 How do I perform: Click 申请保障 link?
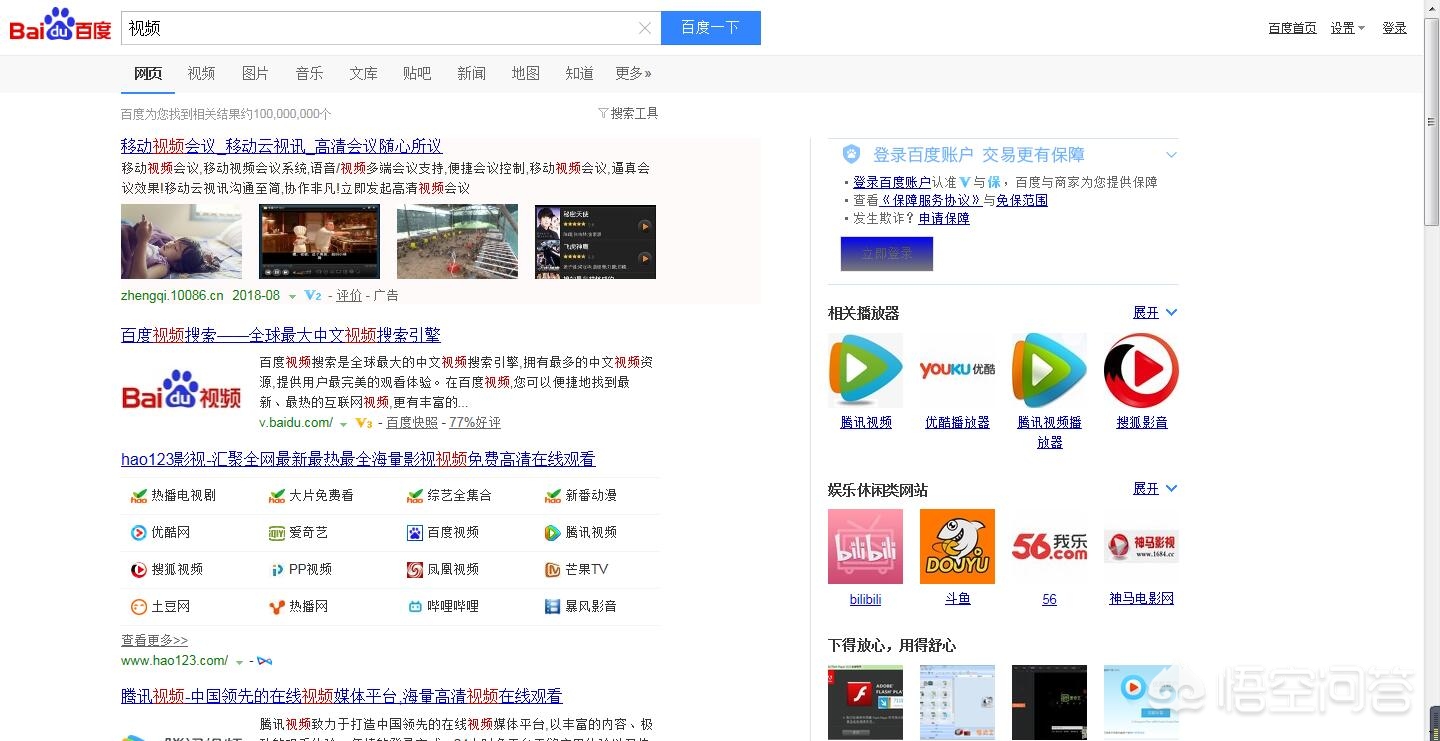pos(944,218)
